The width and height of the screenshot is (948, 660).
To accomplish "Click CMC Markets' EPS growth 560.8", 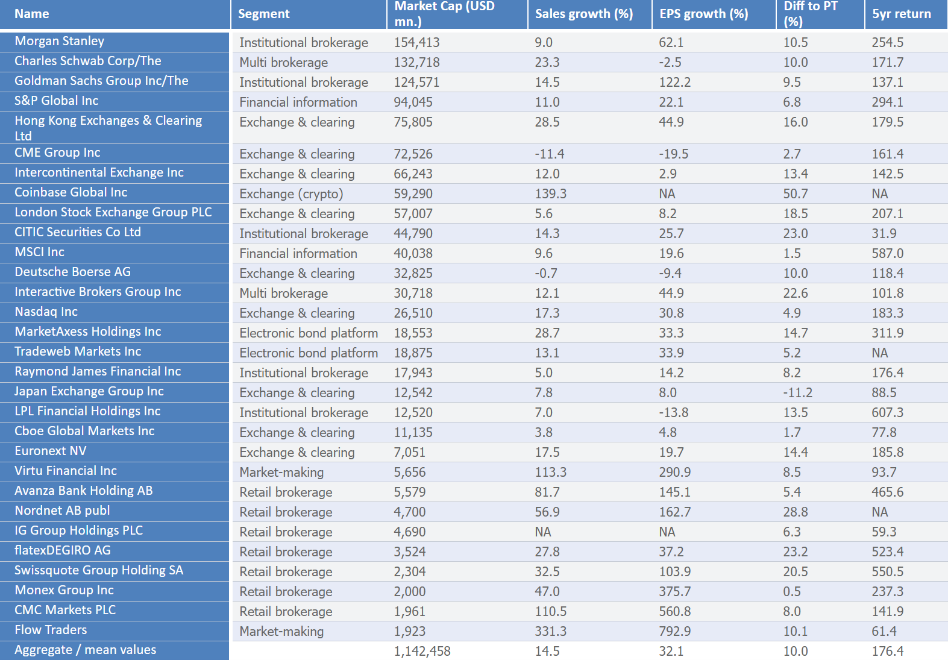I will (675, 612).
